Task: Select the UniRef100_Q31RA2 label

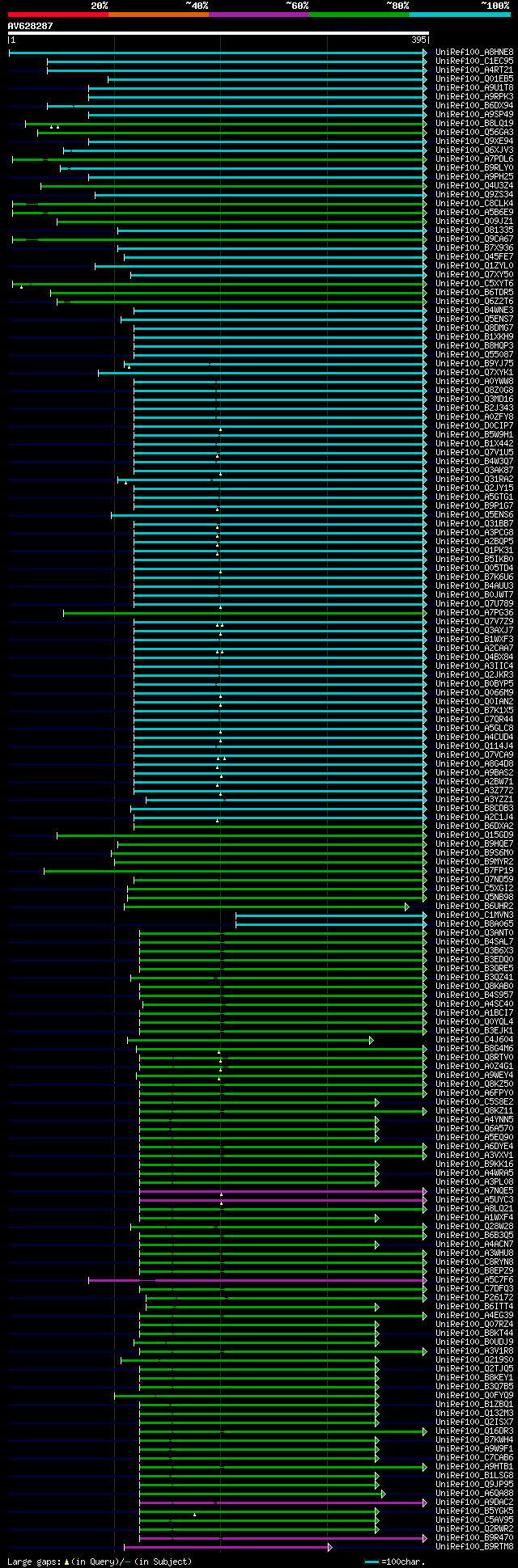Action: pyautogui.click(x=474, y=479)
